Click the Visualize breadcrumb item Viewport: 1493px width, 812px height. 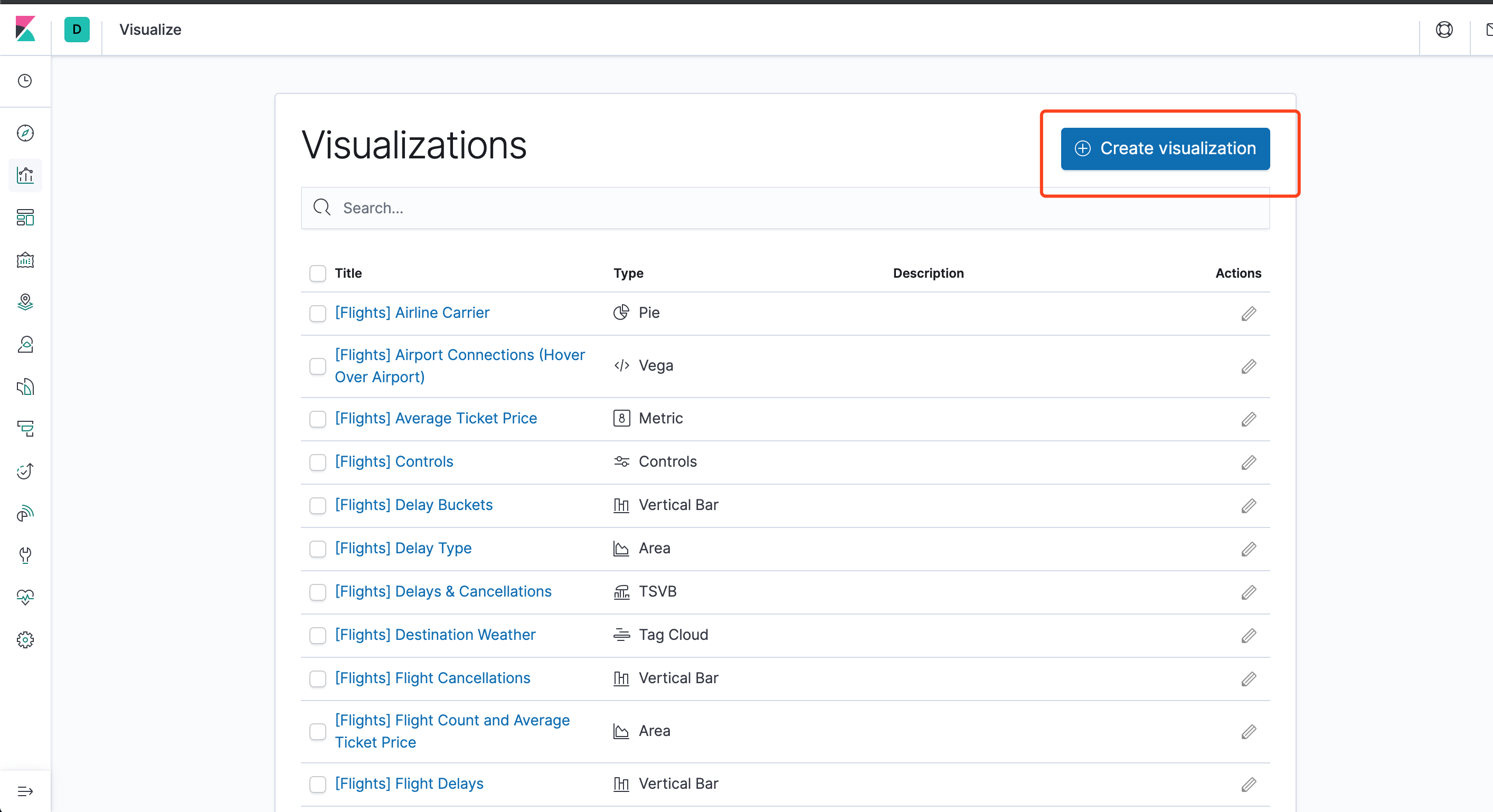pos(150,30)
